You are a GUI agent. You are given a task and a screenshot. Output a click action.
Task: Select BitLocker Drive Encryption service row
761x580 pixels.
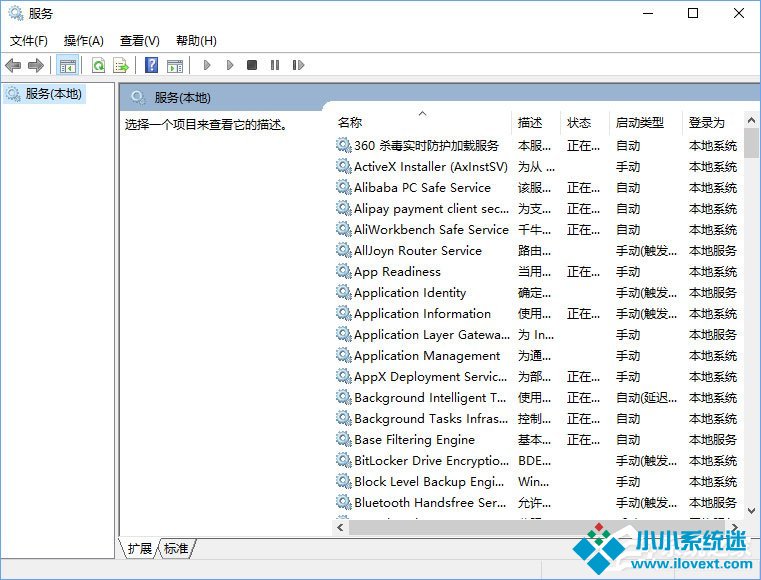pos(537,460)
